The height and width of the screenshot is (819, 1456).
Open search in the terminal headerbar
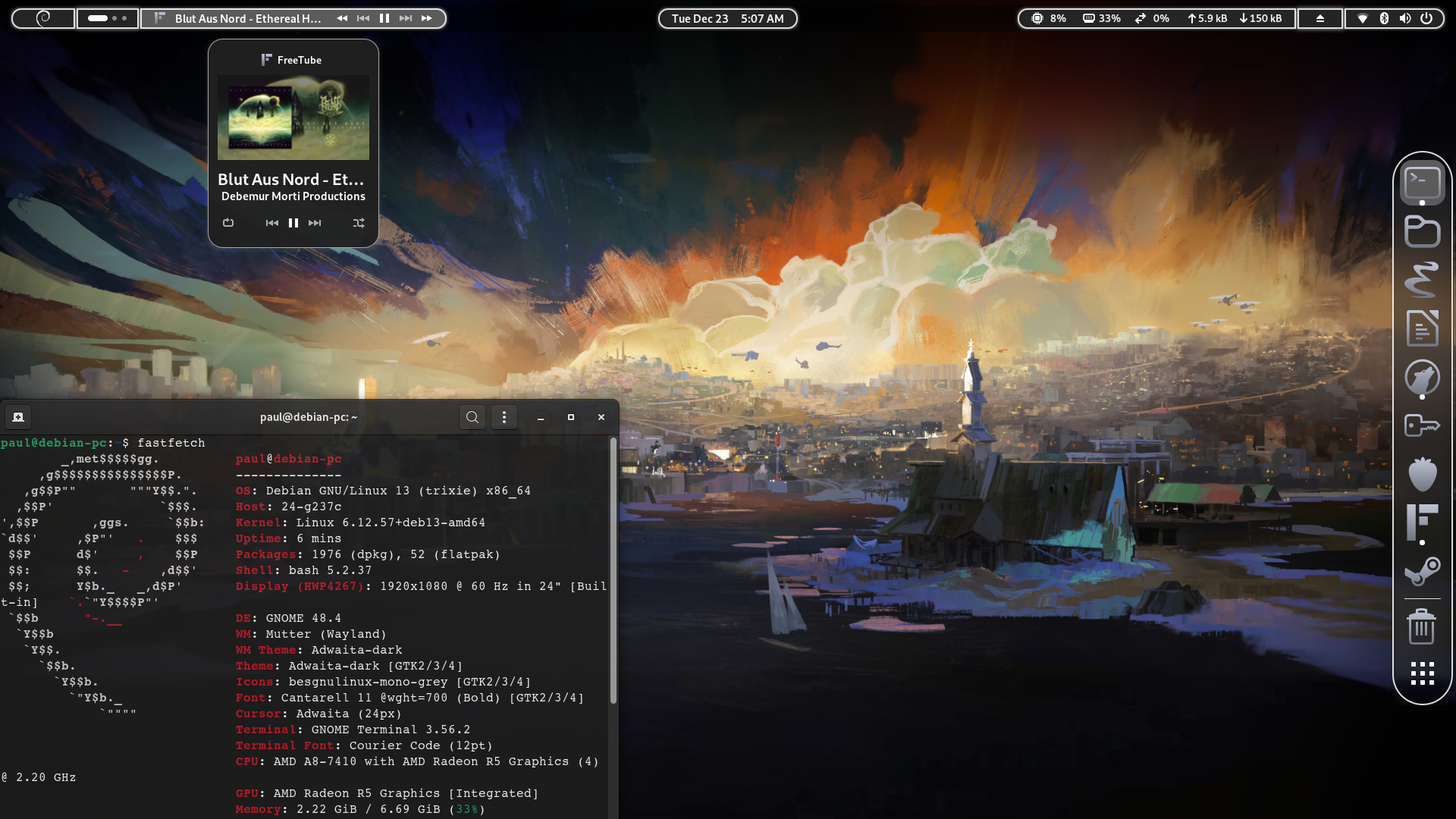pos(472,417)
